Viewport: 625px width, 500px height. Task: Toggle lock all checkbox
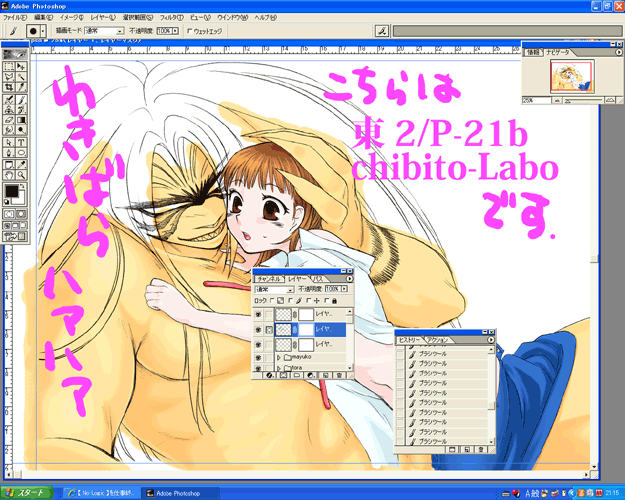pos(327,301)
